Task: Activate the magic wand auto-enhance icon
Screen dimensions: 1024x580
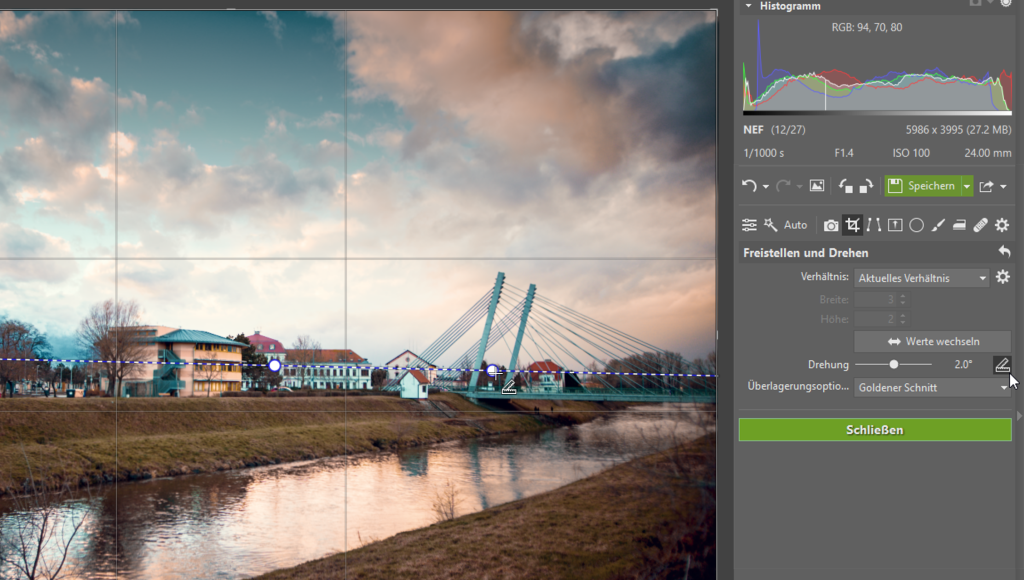Action: click(771, 225)
